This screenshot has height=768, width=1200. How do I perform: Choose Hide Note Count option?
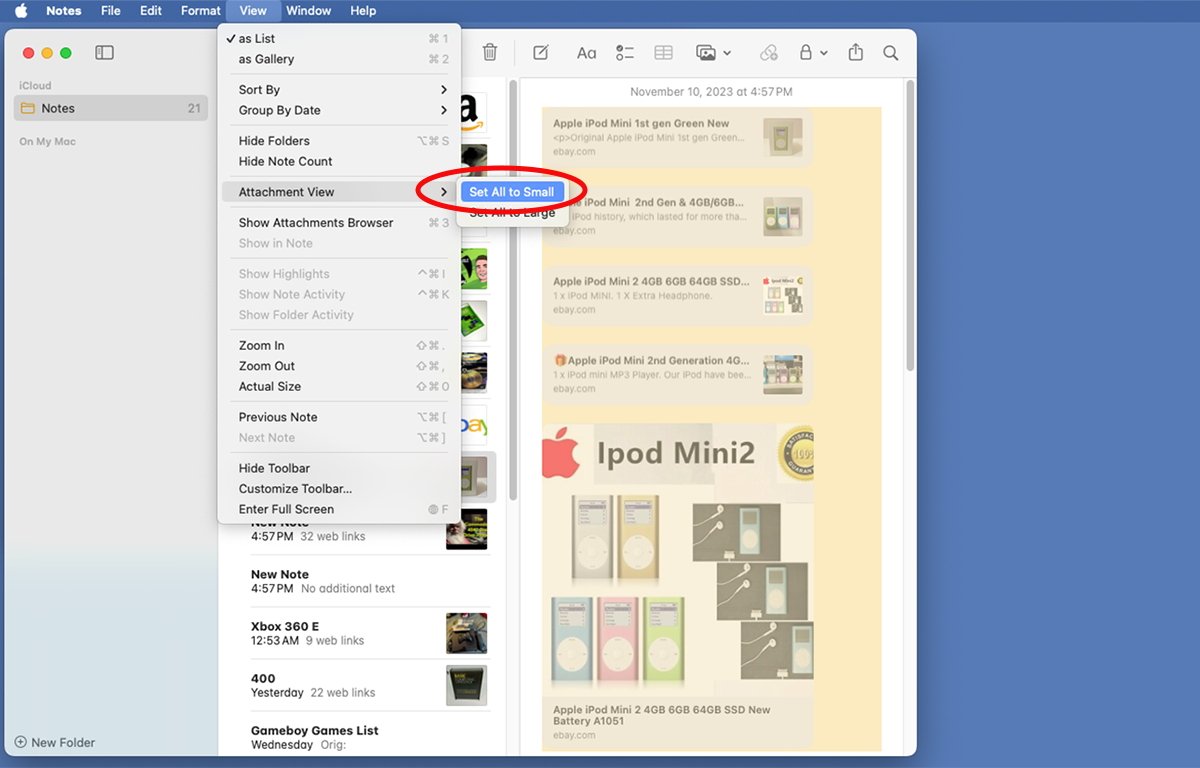pyautogui.click(x=285, y=161)
